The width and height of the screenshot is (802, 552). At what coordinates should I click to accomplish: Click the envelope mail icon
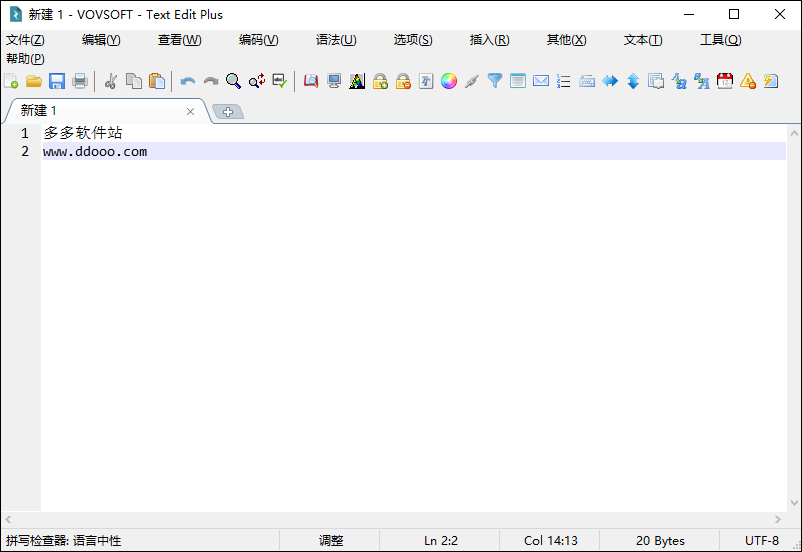tap(541, 81)
